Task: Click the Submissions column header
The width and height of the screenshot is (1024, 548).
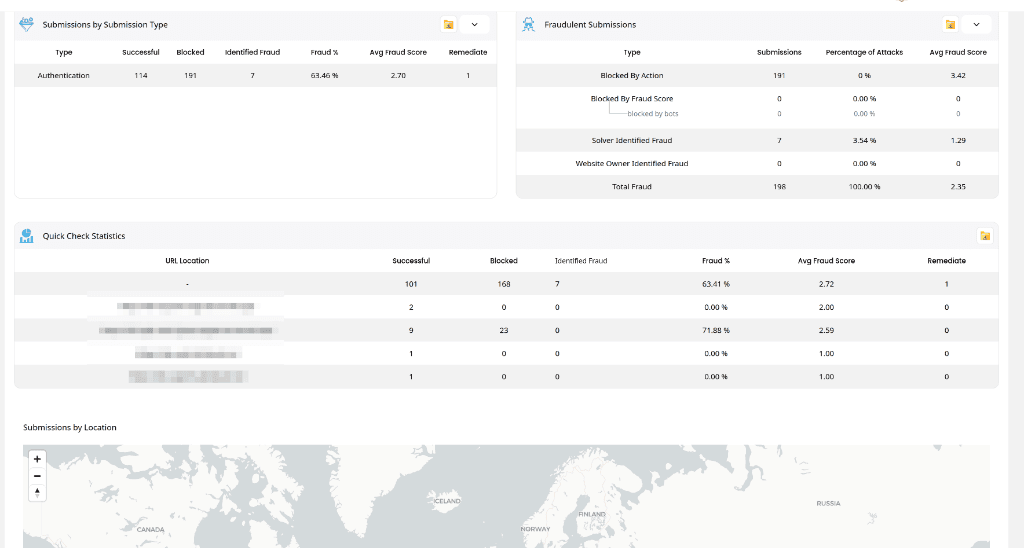Action: coord(779,52)
